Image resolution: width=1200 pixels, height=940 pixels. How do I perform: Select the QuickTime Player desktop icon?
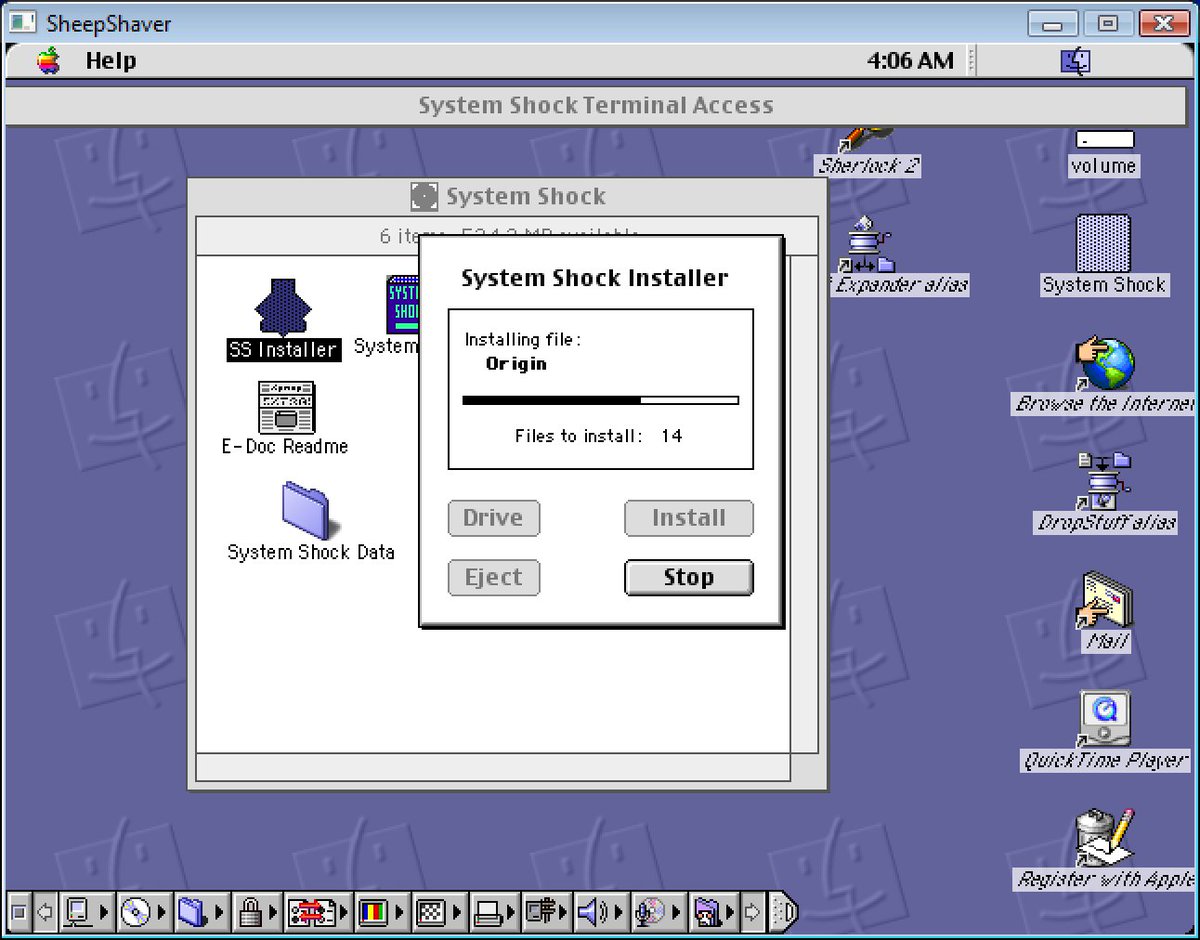1104,718
